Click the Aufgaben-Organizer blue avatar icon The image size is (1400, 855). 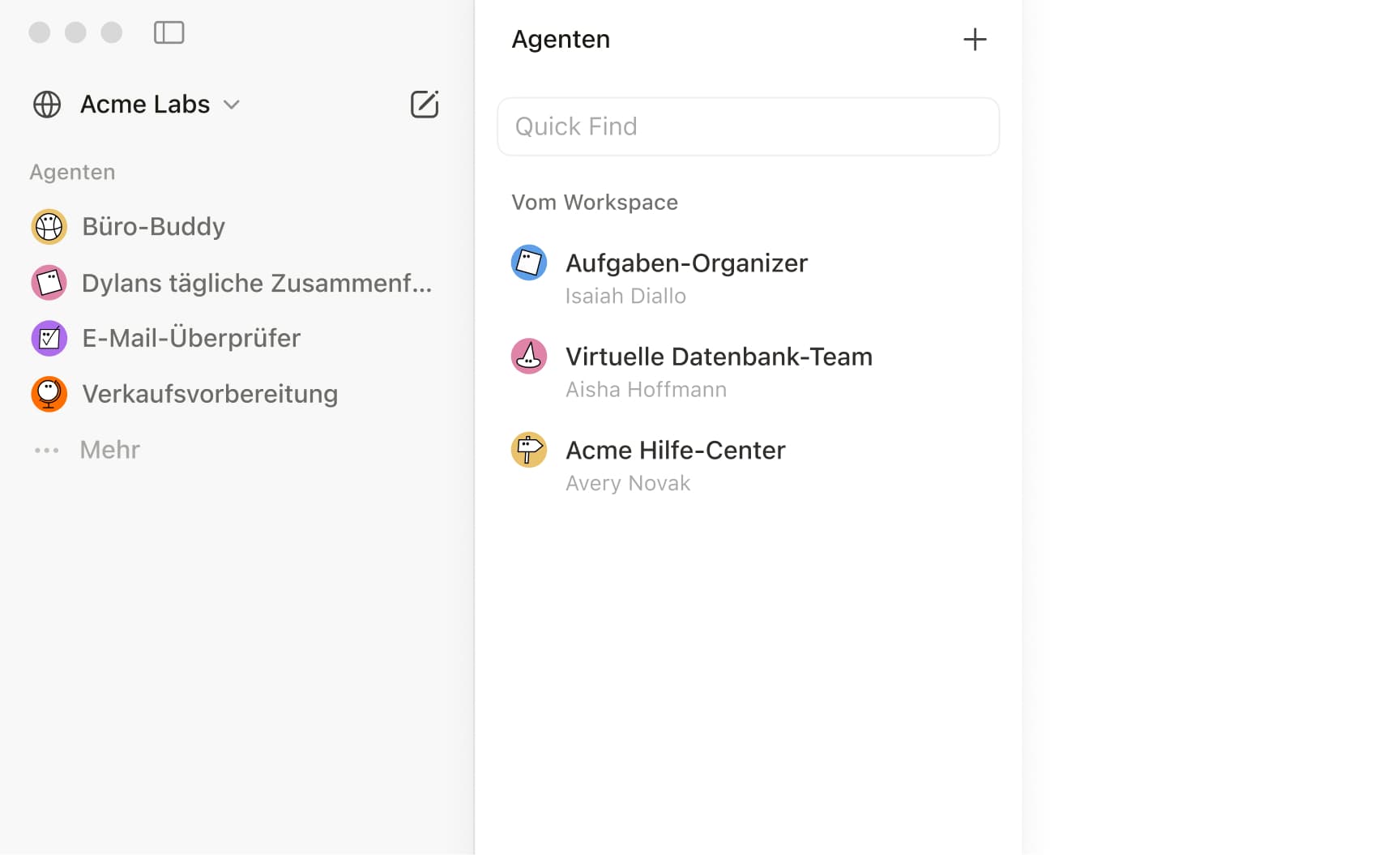click(529, 263)
